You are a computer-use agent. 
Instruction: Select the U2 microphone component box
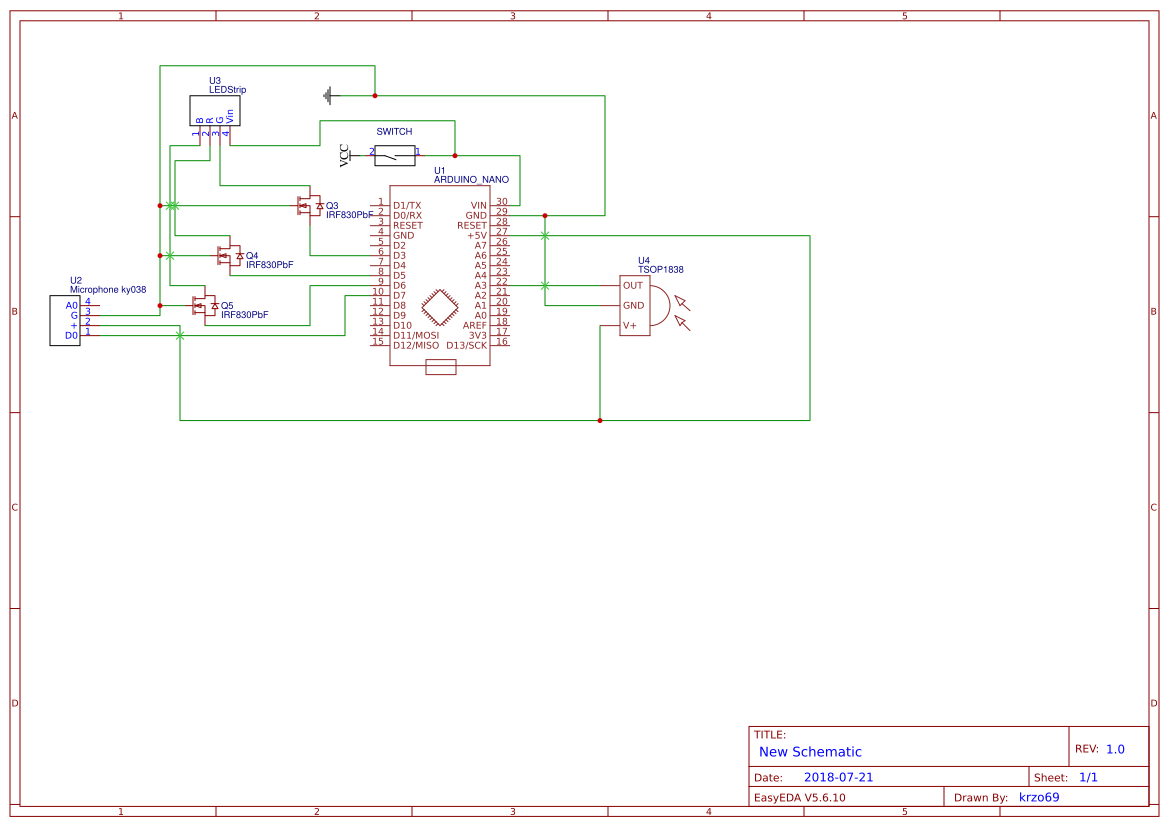click(65, 321)
